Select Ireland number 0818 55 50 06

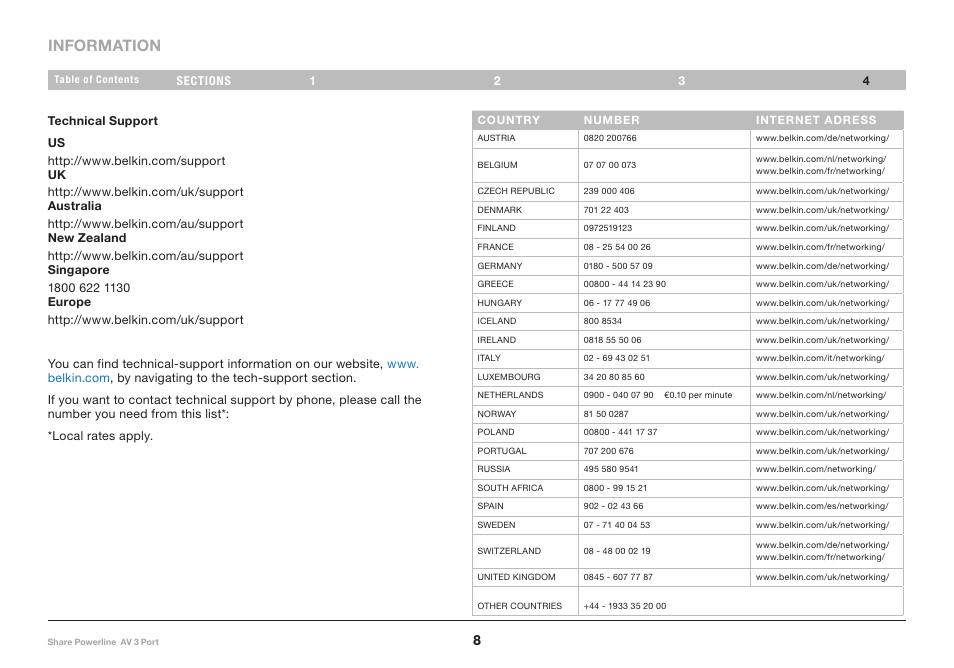pyautogui.click(x=612, y=340)
